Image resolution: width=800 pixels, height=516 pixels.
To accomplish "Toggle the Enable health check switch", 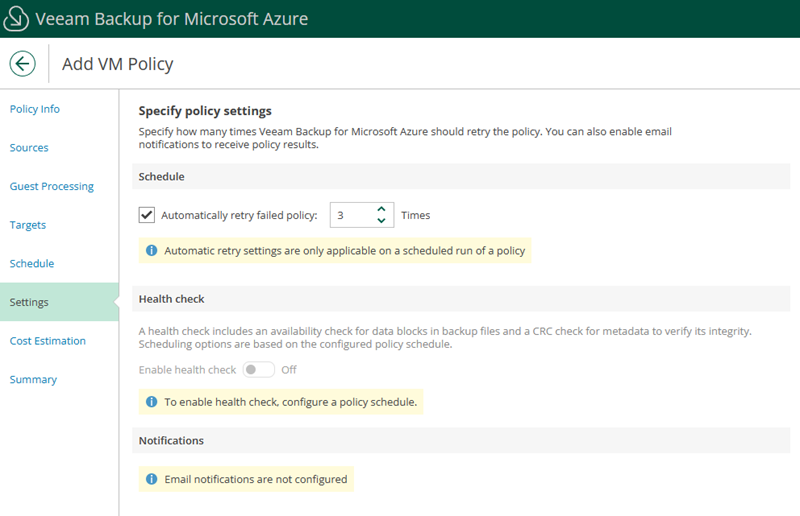I will click(x=259, y=370).
